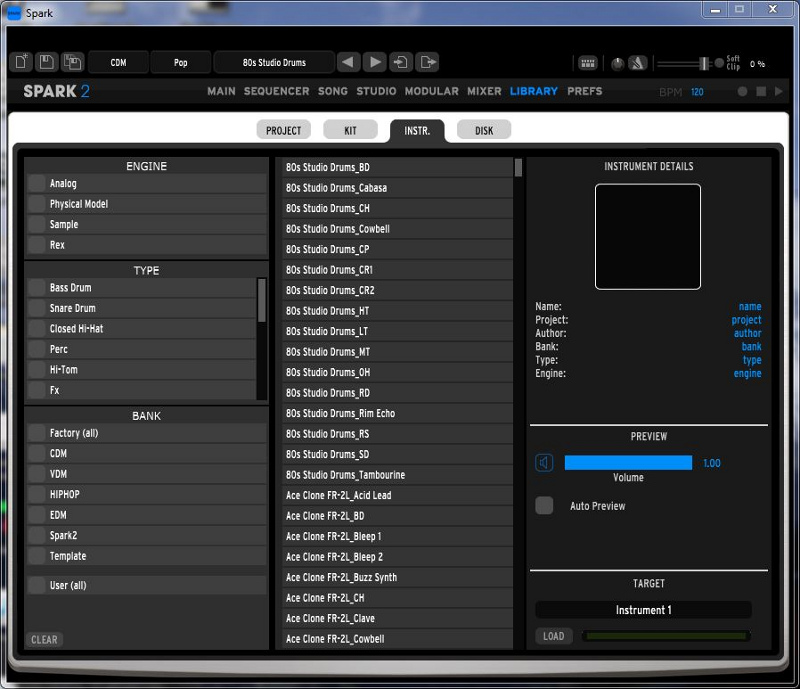Select 80s Studio Drums_Cabasa
800x689 pixels.
click(x=397, y=188)
